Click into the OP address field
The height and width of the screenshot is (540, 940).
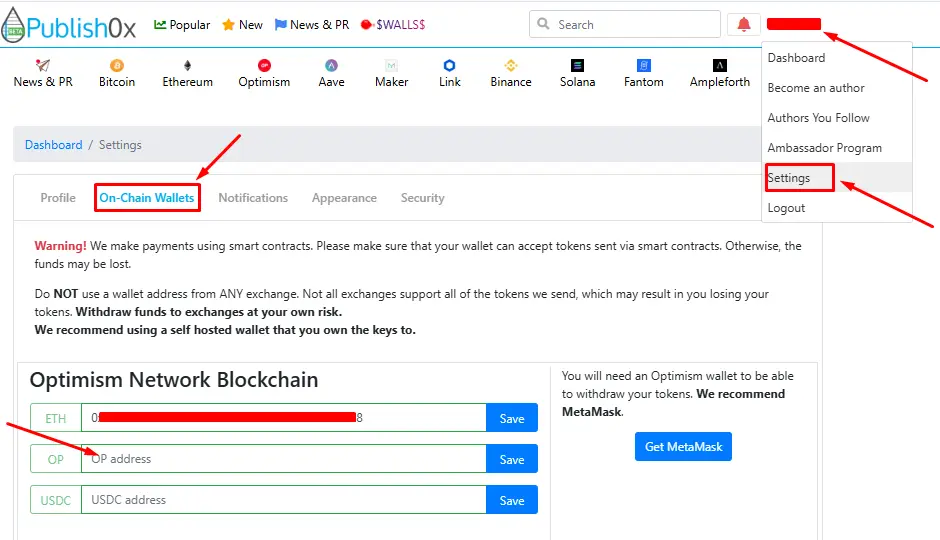(284, 458)
